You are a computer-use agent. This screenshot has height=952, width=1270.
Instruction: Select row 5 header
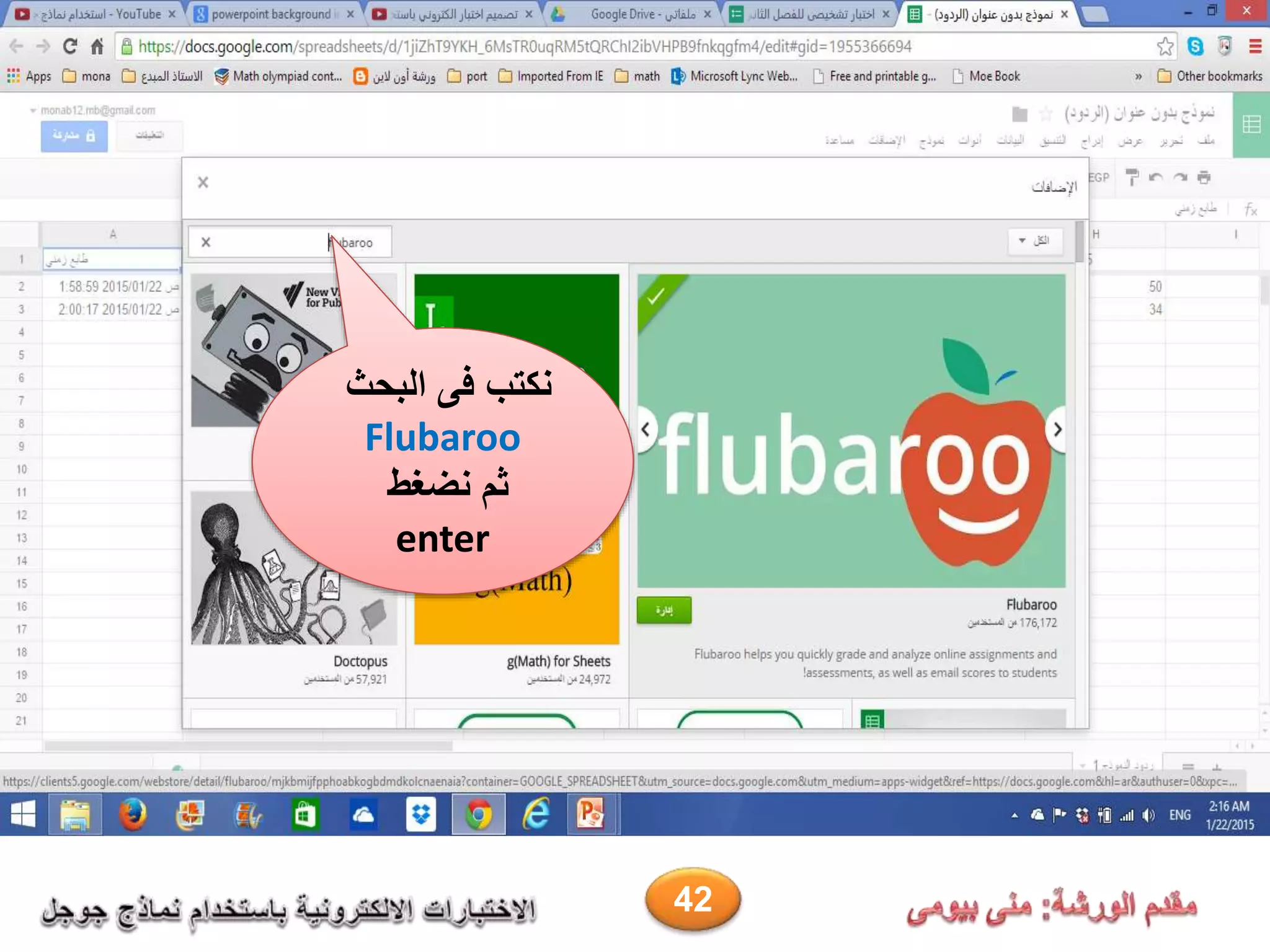click(21, 355)
